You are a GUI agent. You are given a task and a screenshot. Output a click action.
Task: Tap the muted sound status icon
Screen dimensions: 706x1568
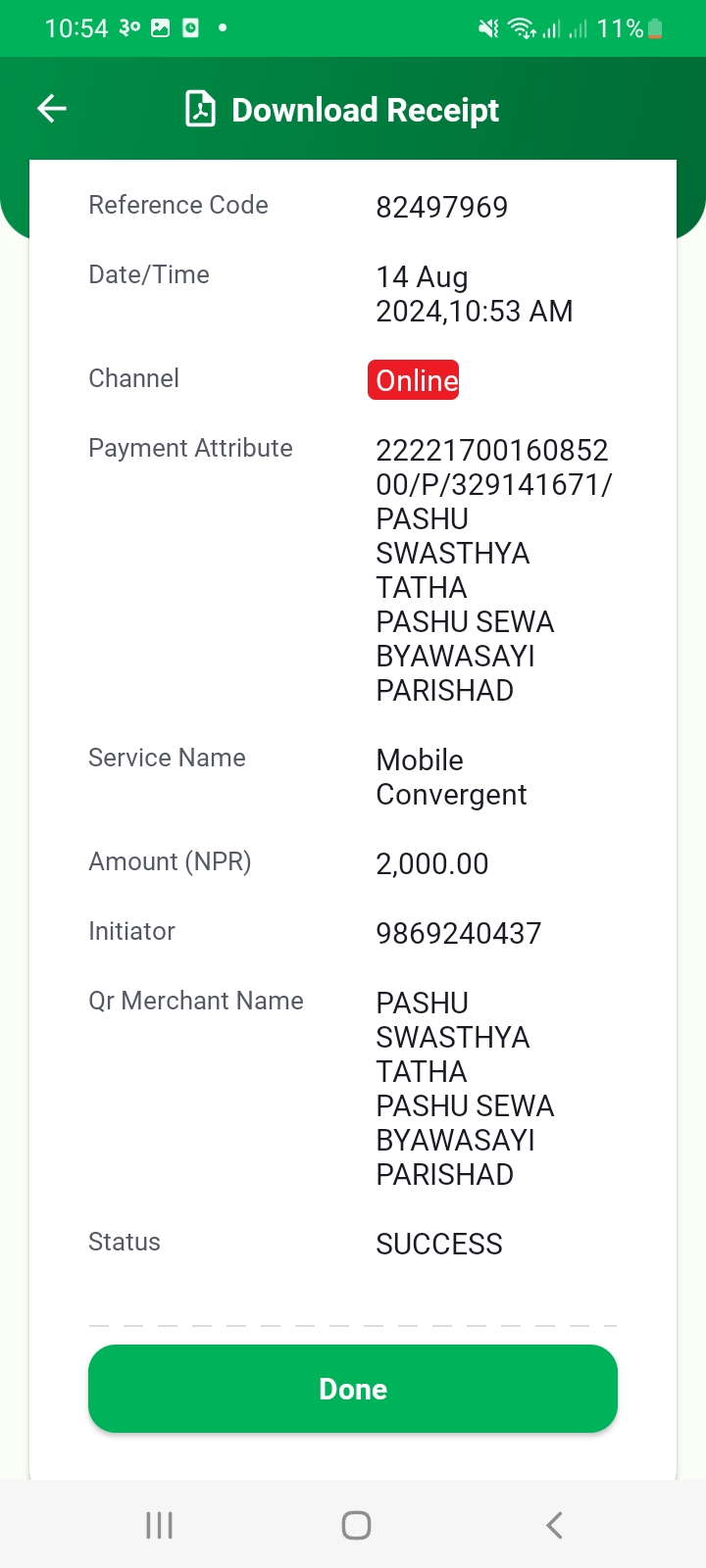pyautogui.click(x=488, y=29)
